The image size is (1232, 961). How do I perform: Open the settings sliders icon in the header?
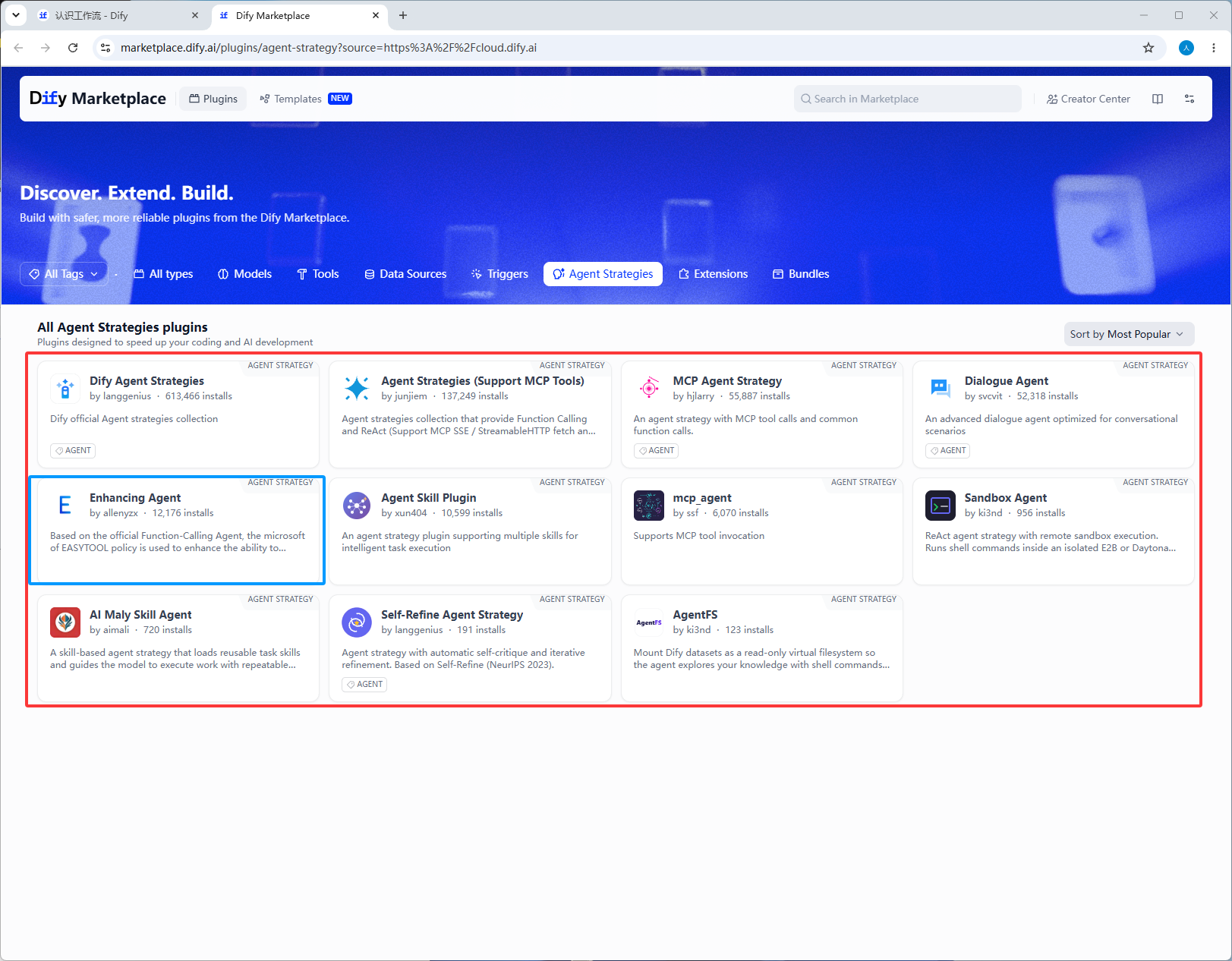pos(1189,99)
